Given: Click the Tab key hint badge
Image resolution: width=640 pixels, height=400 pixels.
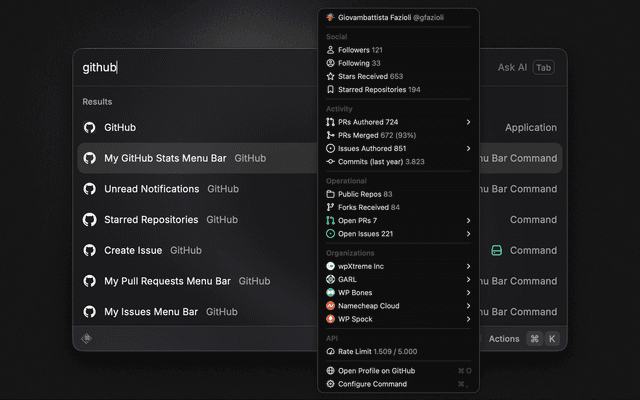Looking at the screenshot, I should [543, 68].
